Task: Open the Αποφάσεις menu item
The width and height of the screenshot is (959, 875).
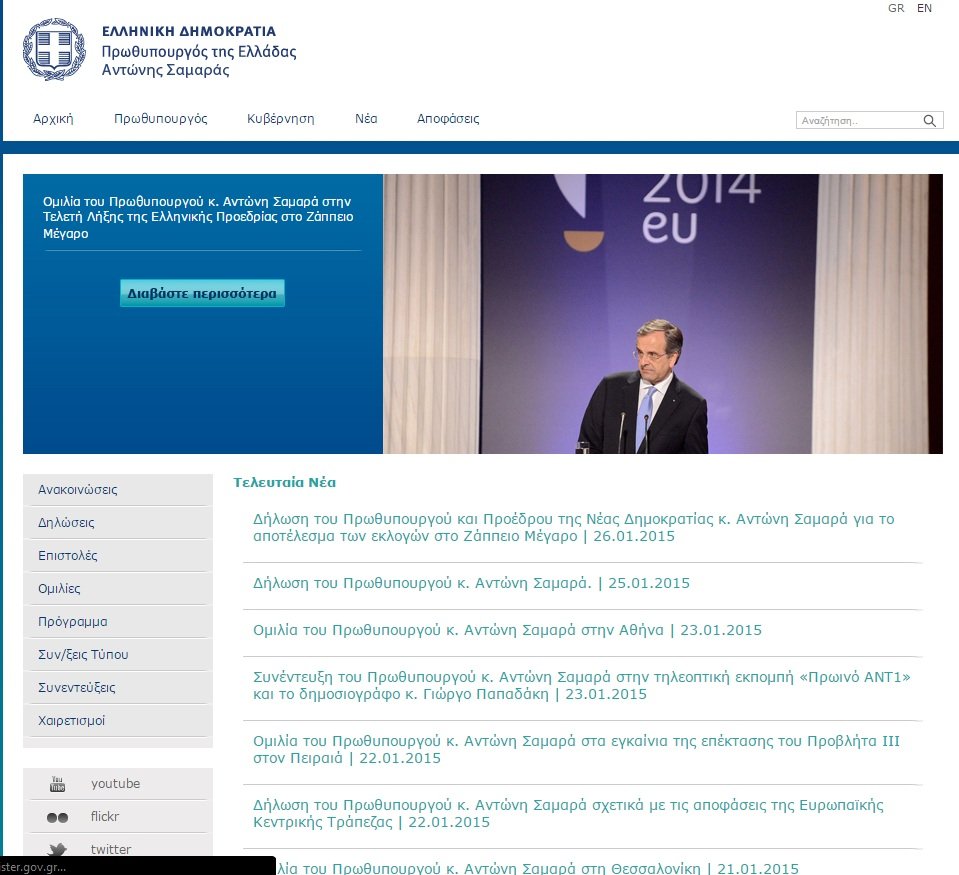Action: 448,118
